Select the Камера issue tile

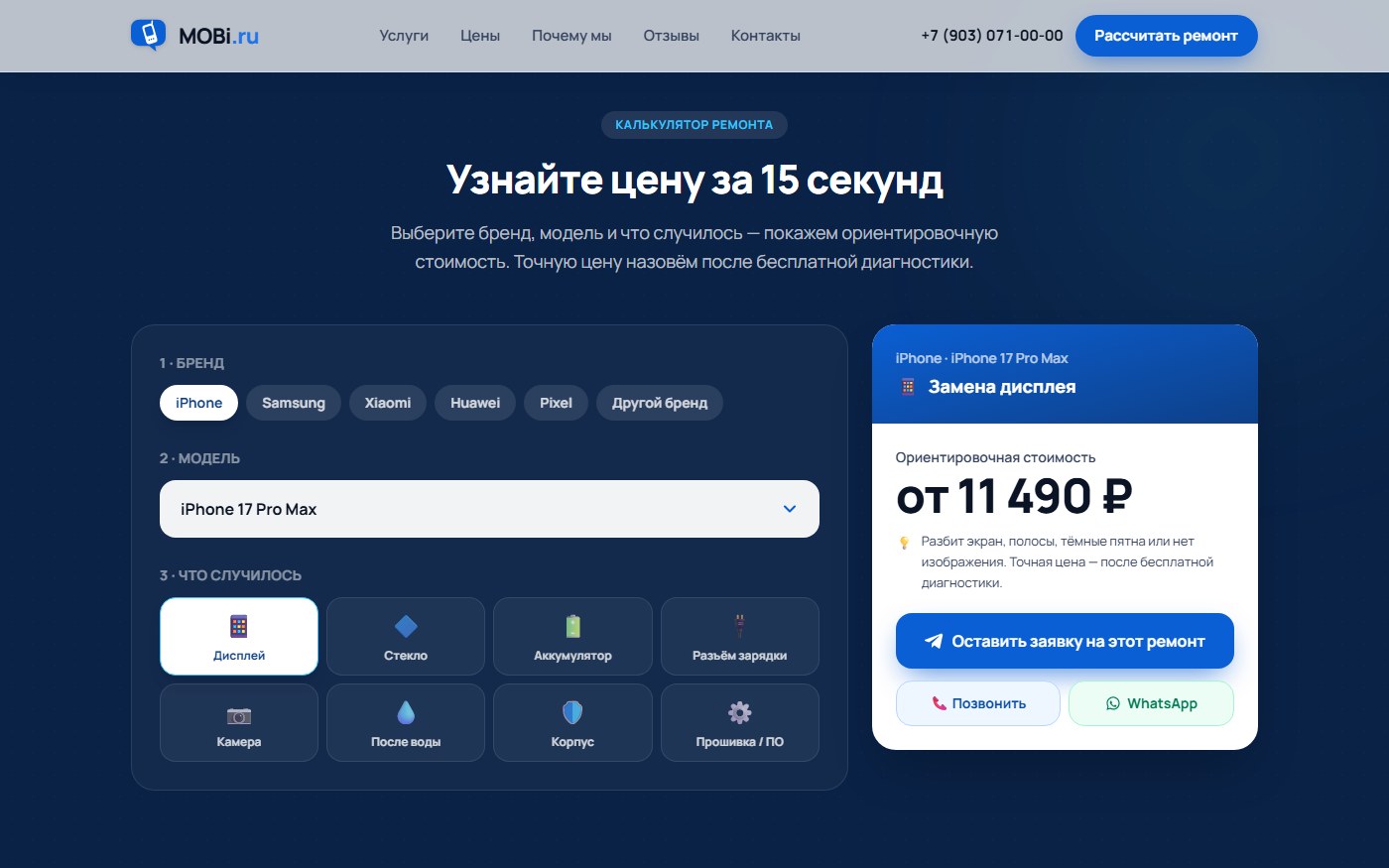pyautogui.click(x=239, y=722)
